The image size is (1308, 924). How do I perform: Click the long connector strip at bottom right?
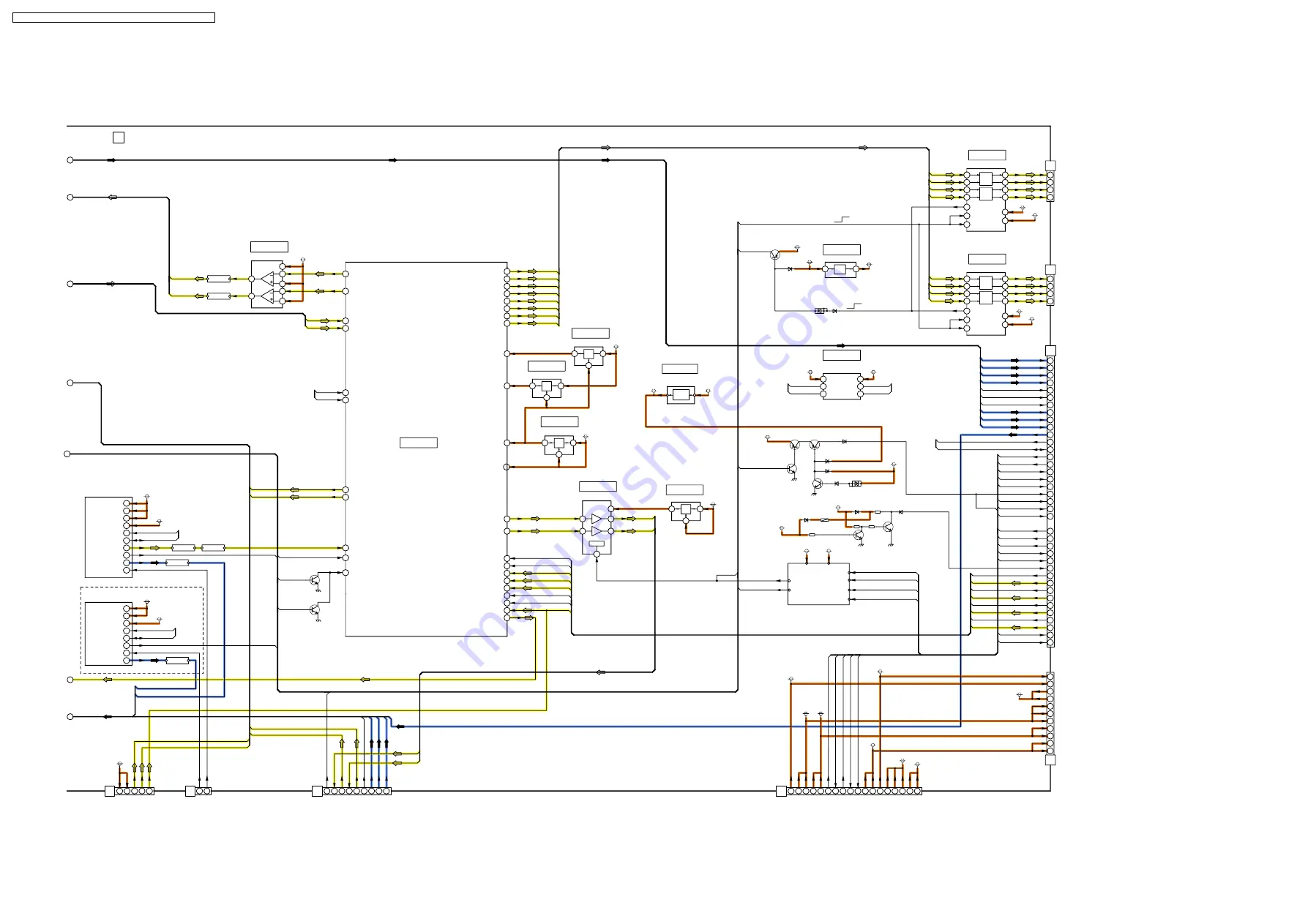[854, 791]
